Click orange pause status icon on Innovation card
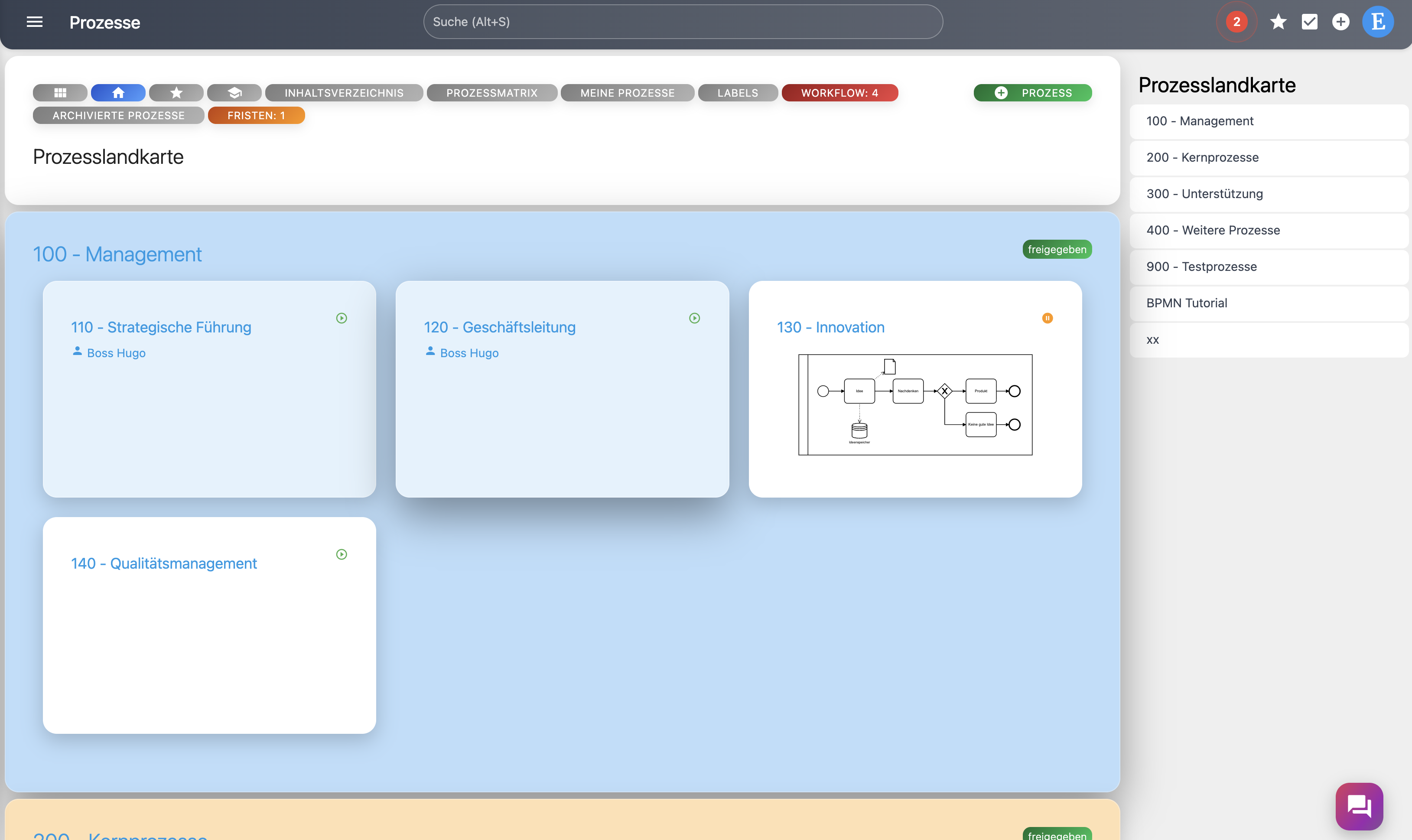This screenshot has height=840, width=1412. click(x=1047, y=318)
